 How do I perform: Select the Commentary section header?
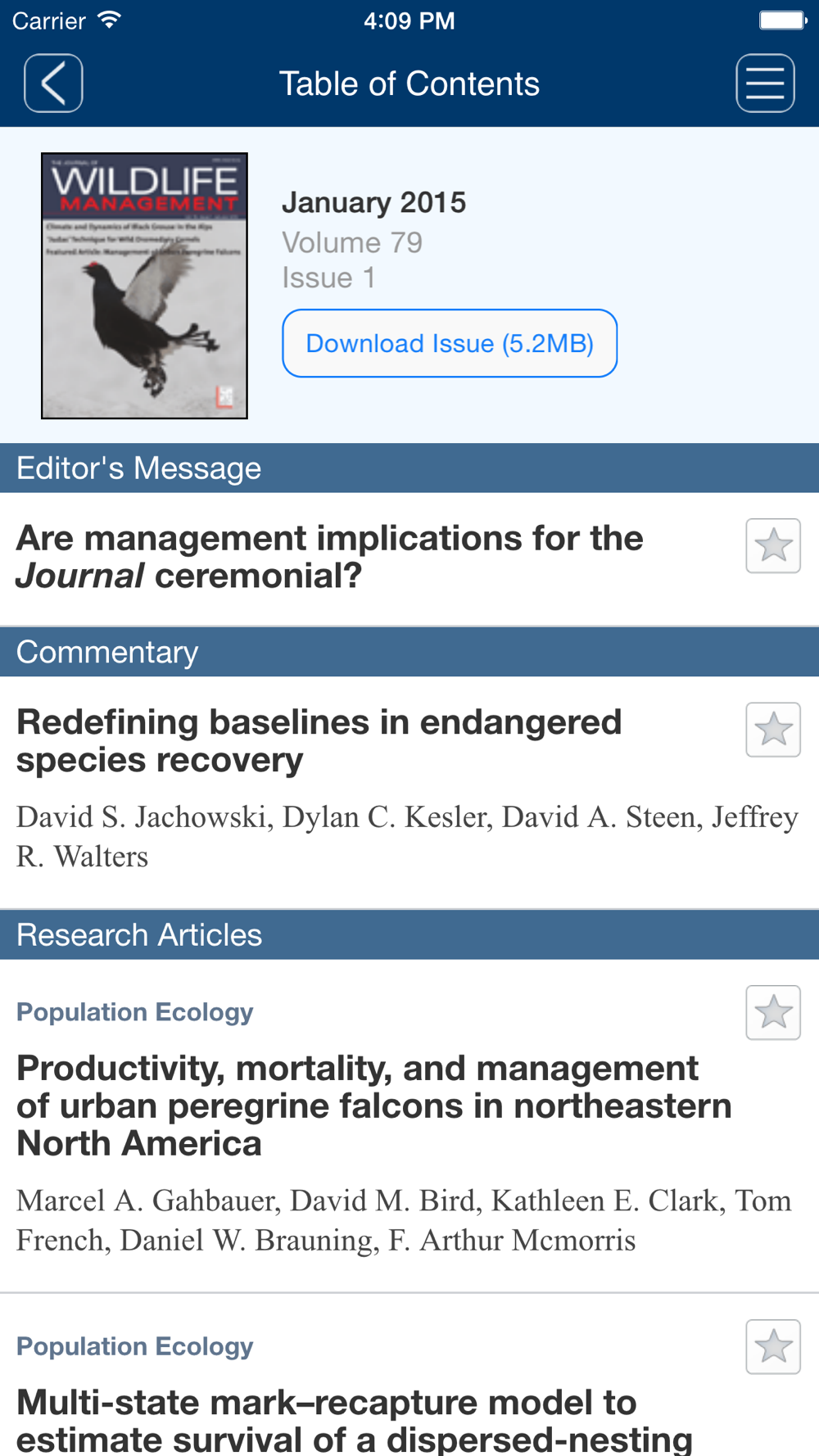pos(409,652)
